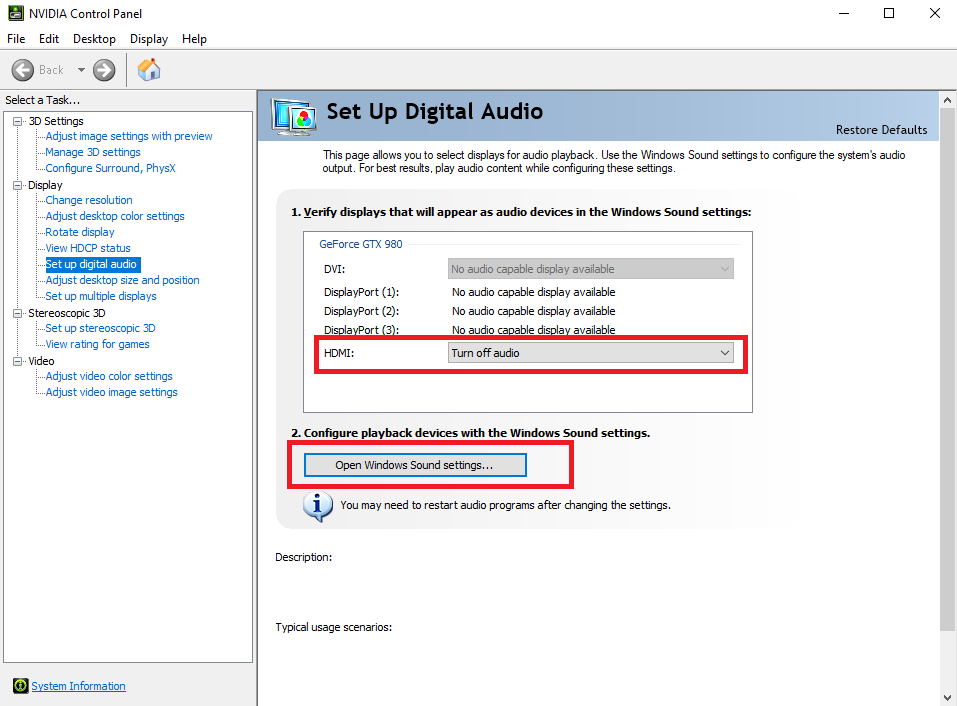Select Manage 3D settings
Viewport: 957px width, 706px height.
click(93, 152)
